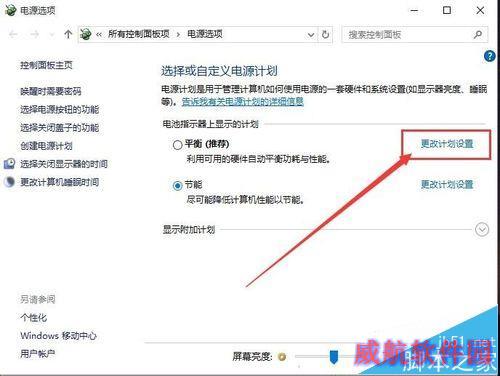Click the blue help question mark icon
This screenshot has width=500, height=376.
pos(489,56)
